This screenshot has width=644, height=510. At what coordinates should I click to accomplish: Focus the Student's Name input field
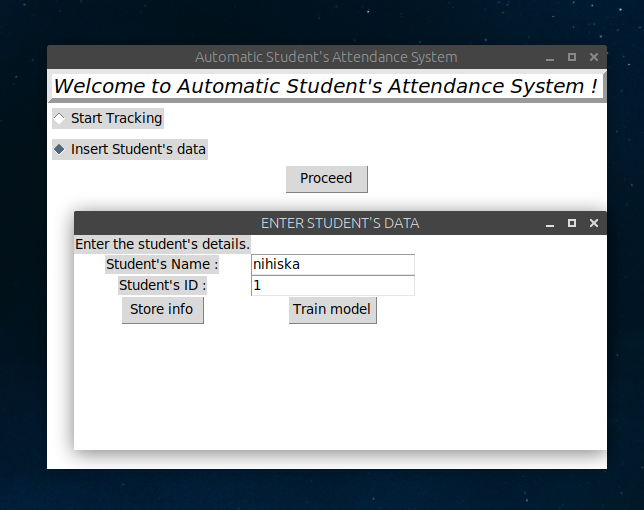[x=333, y=264]
